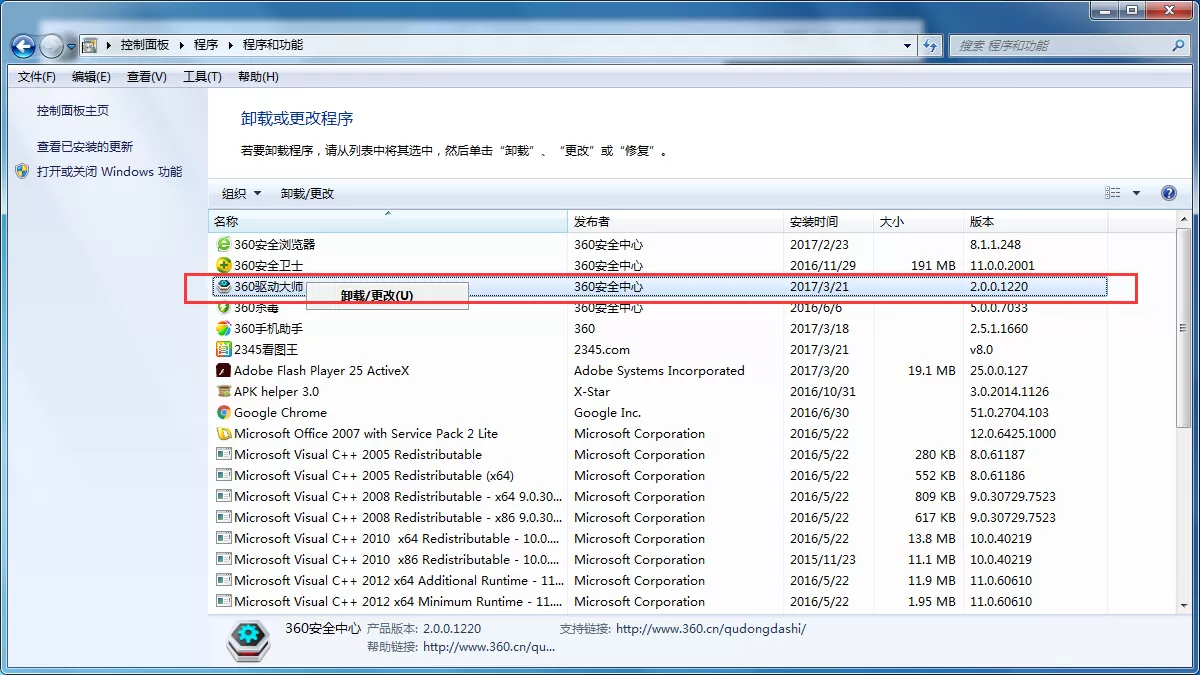Click the refresh address bar icon
Viewport: 1200px width, 675px height.
tap(931, 45)
